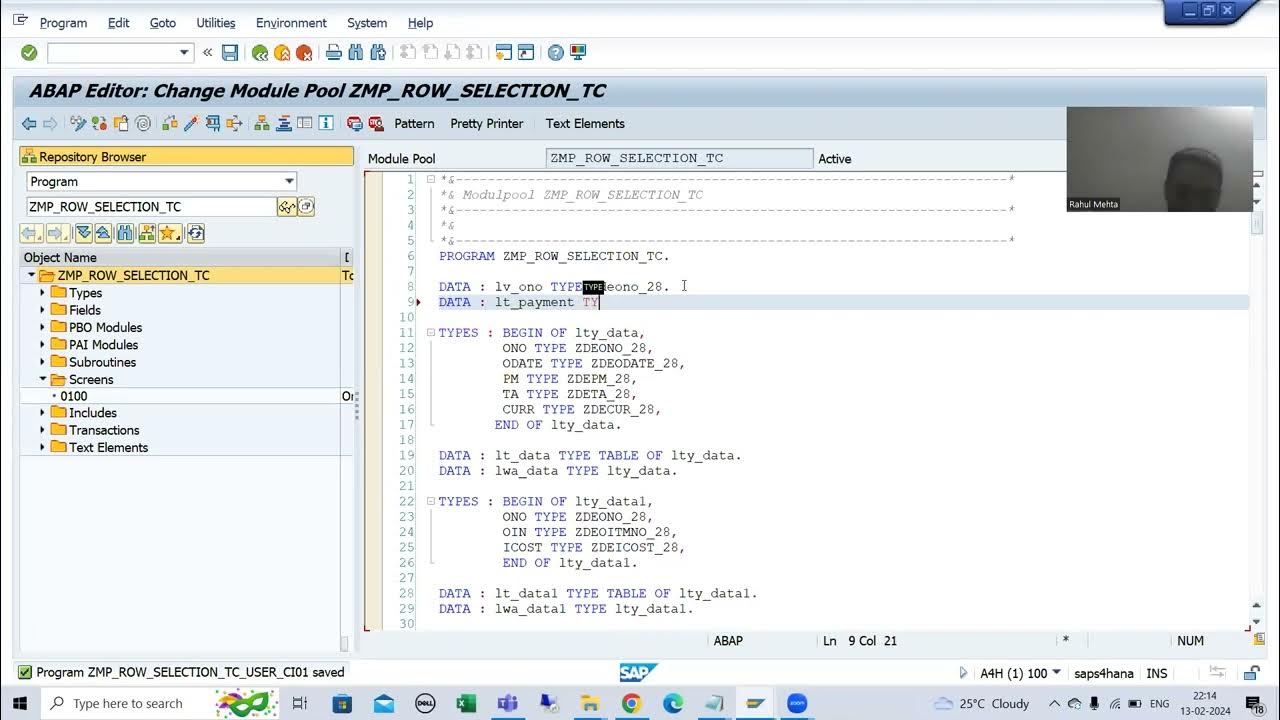Click the green Enter checkmark icon
Image resolution: width=1280 pixels, height=720 pixels.
29,52
